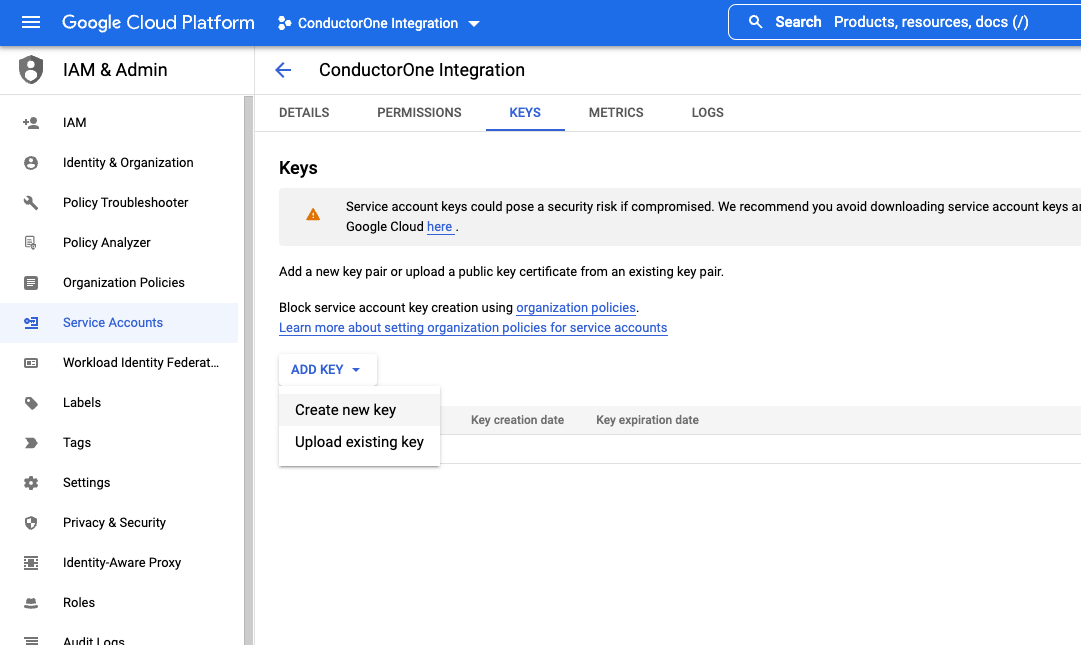This screenshot has height=645, width=1081.
Task: Open the ConductorOne Integration project selector
Action: coord(378,23)
